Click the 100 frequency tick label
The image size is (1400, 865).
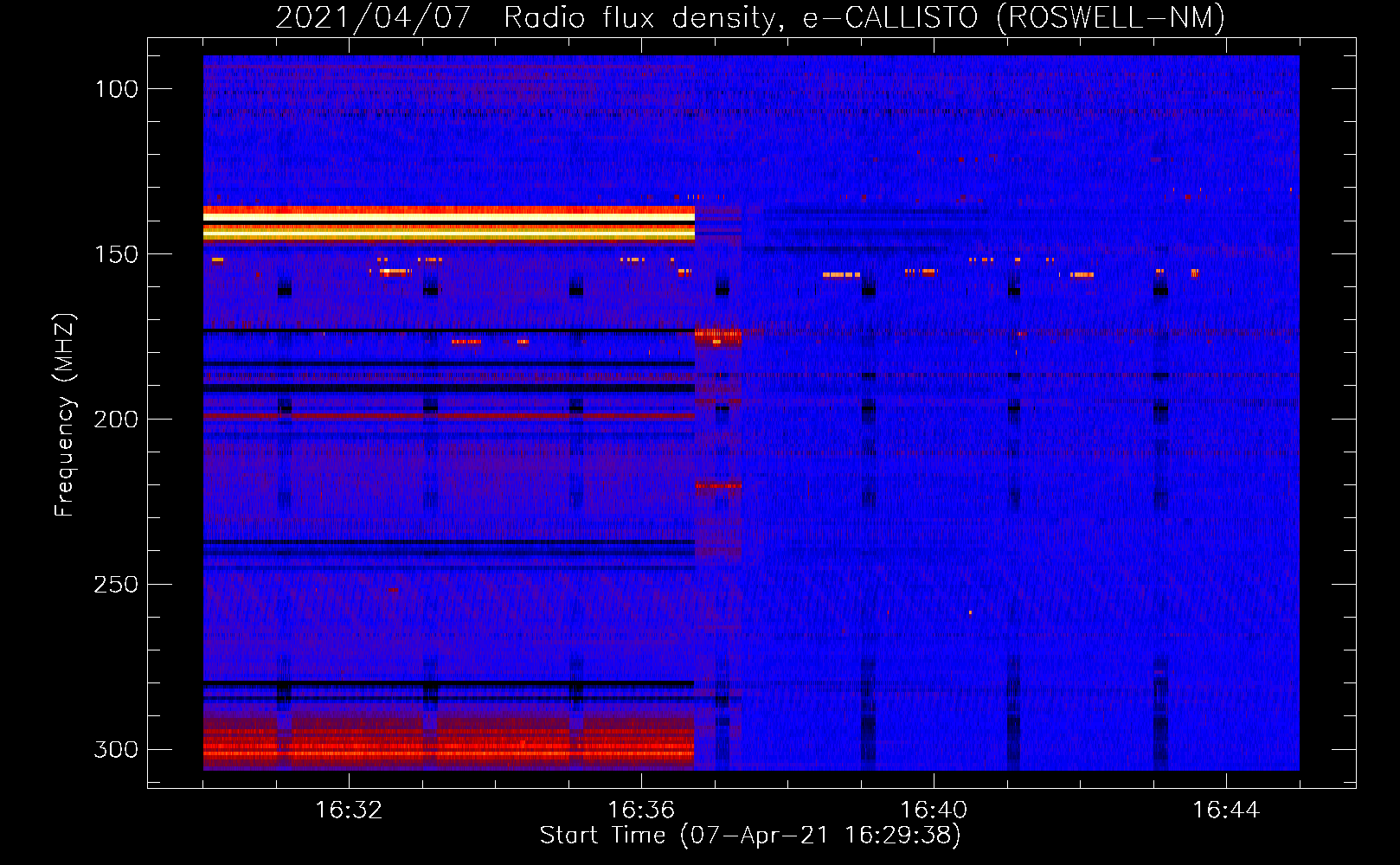(117, 89)
